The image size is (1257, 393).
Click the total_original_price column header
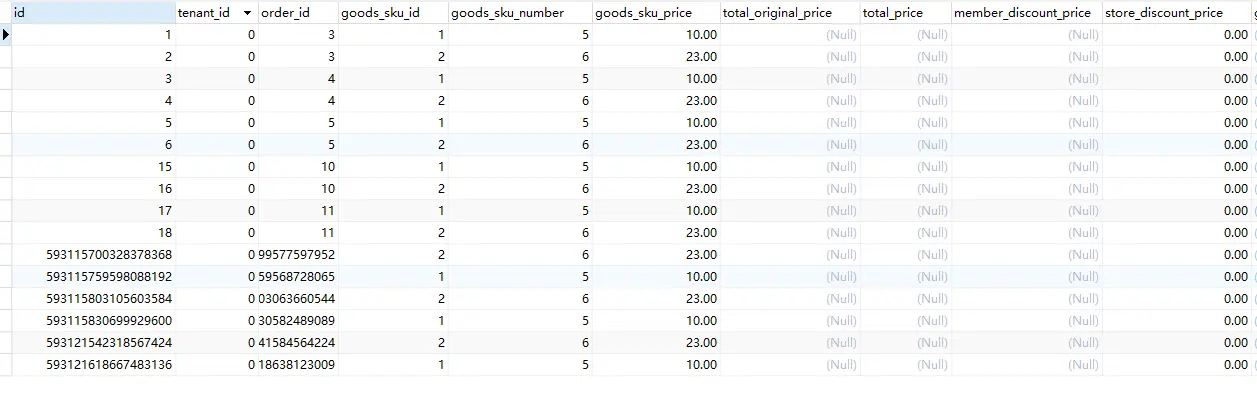tap(791, 13)
